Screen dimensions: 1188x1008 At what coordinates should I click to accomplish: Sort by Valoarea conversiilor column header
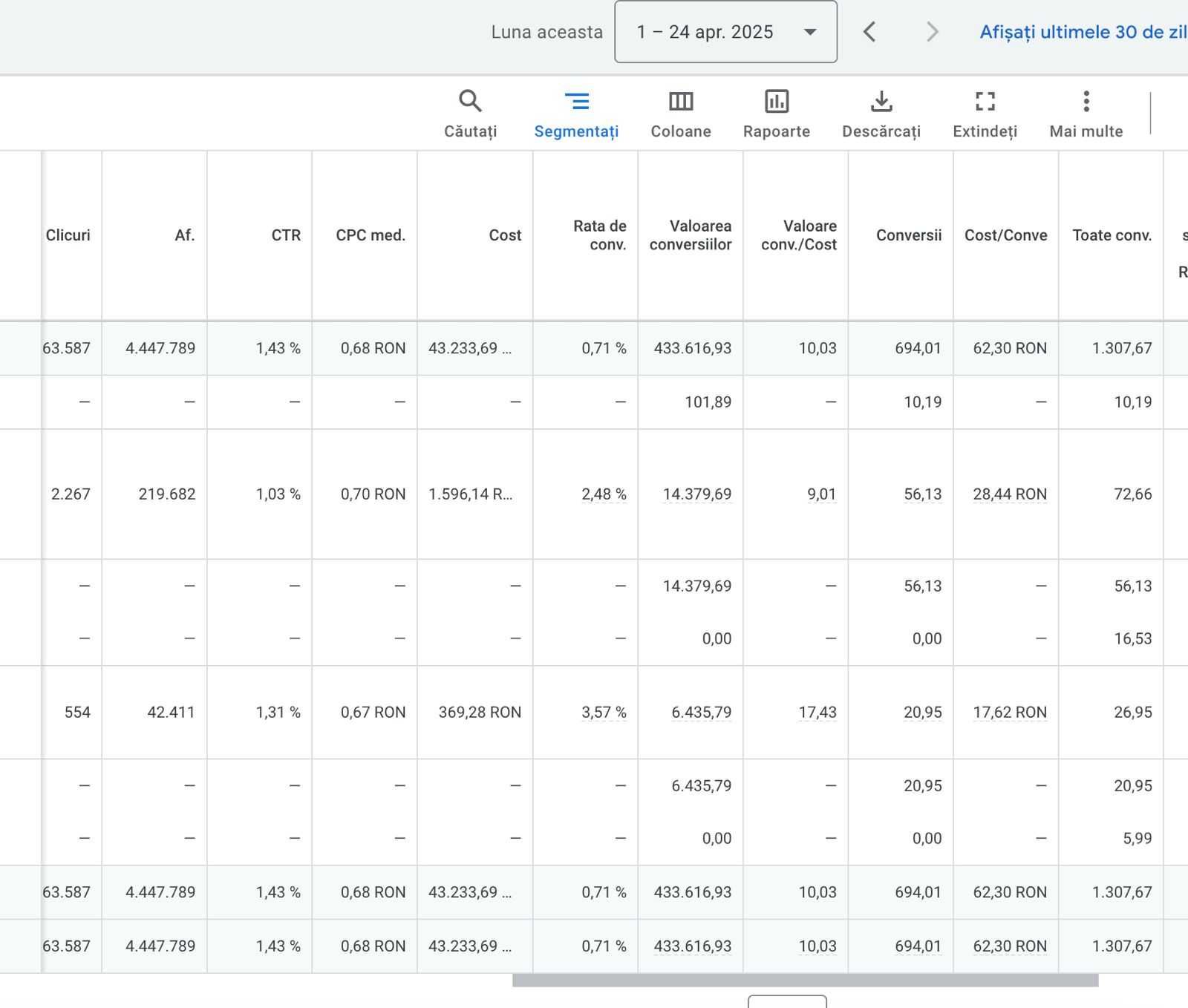pyautogui.click(x=691, y=235)
